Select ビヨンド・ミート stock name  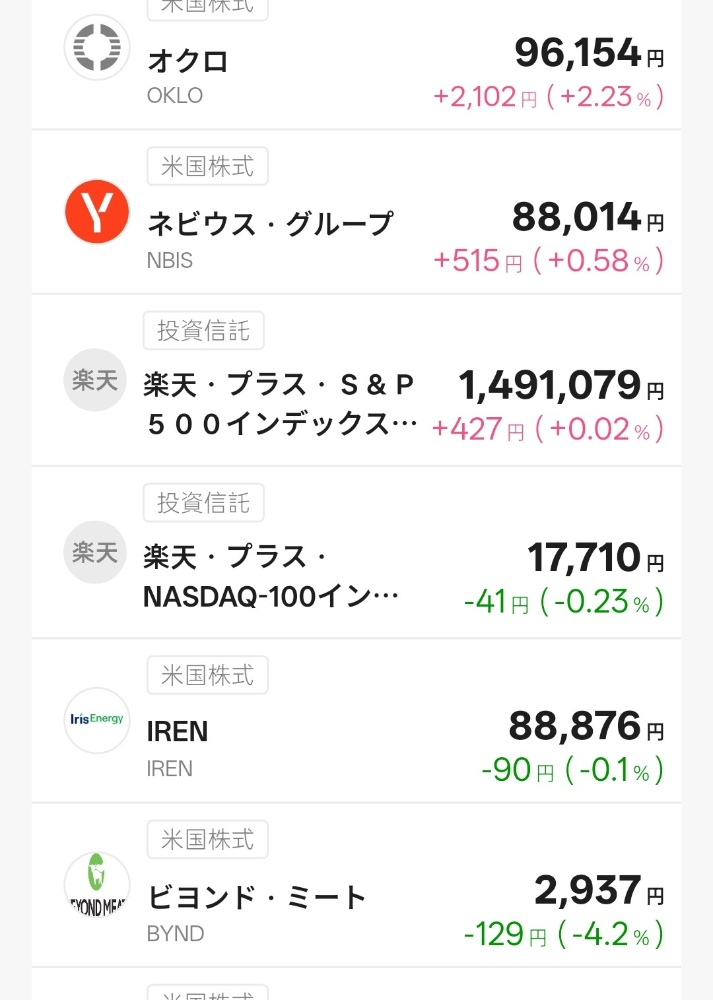tap(257, 898)
